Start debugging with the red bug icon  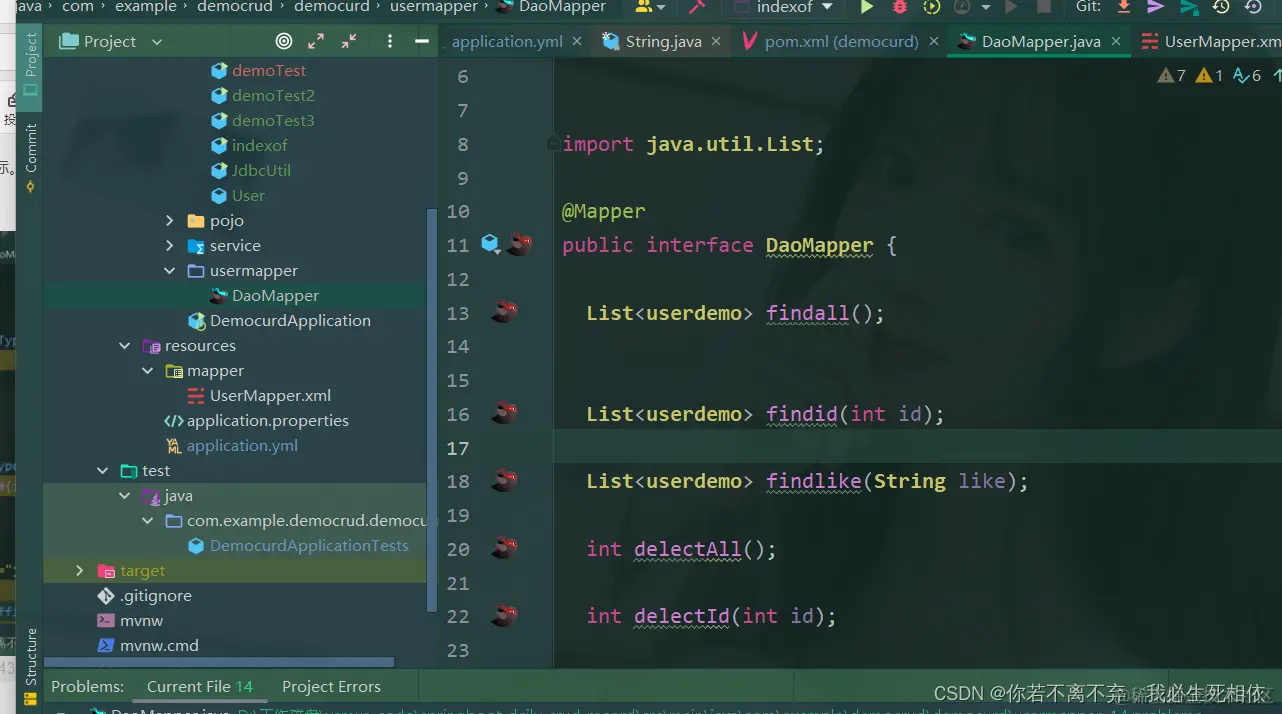click(x=899, y=6)
